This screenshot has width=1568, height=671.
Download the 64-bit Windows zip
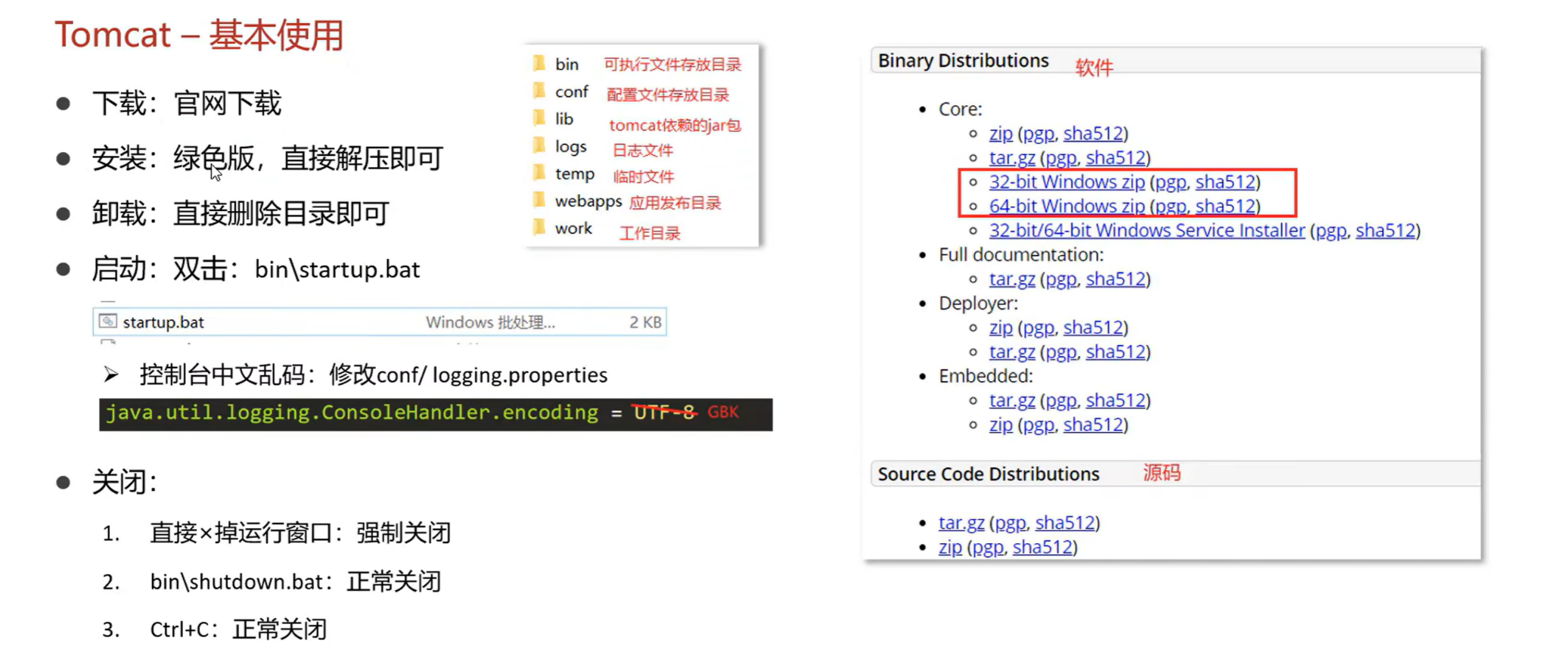click(1067, 206)
